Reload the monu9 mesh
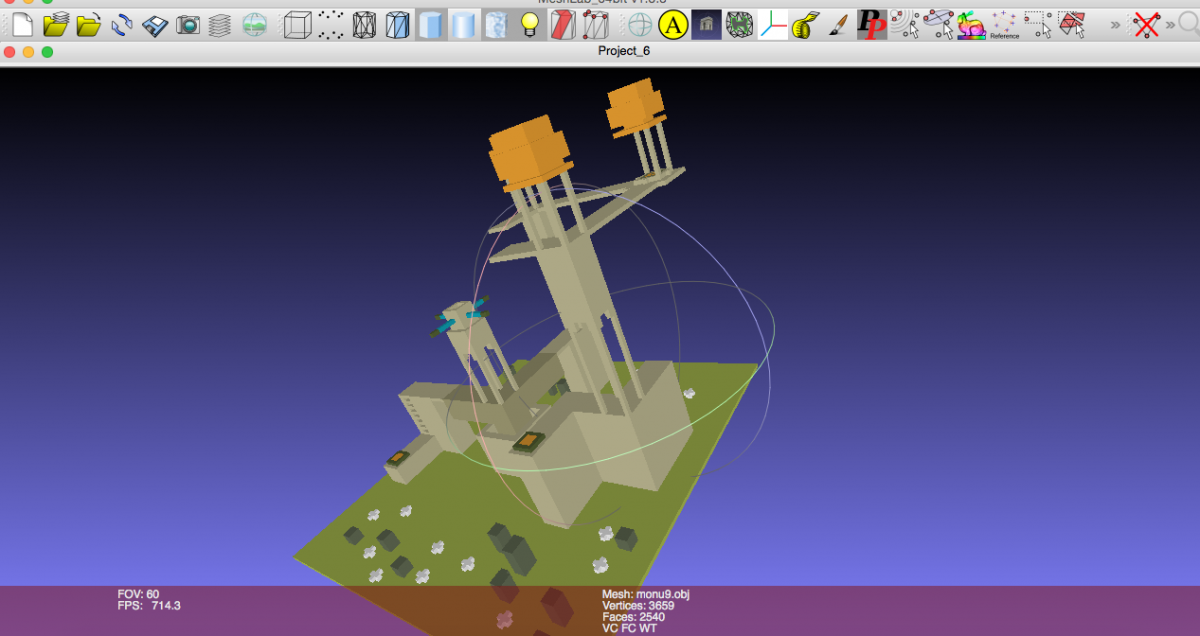 (122, 23)
